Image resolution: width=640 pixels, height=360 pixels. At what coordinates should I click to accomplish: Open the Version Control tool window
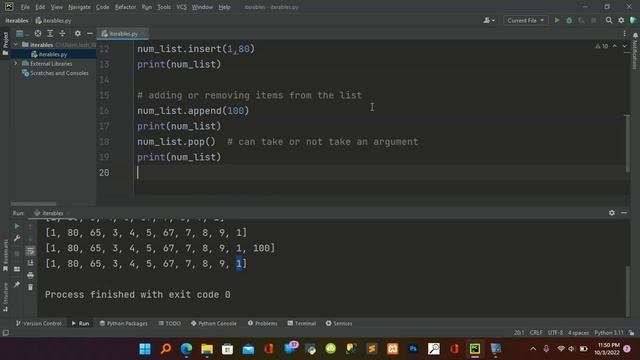38,323
